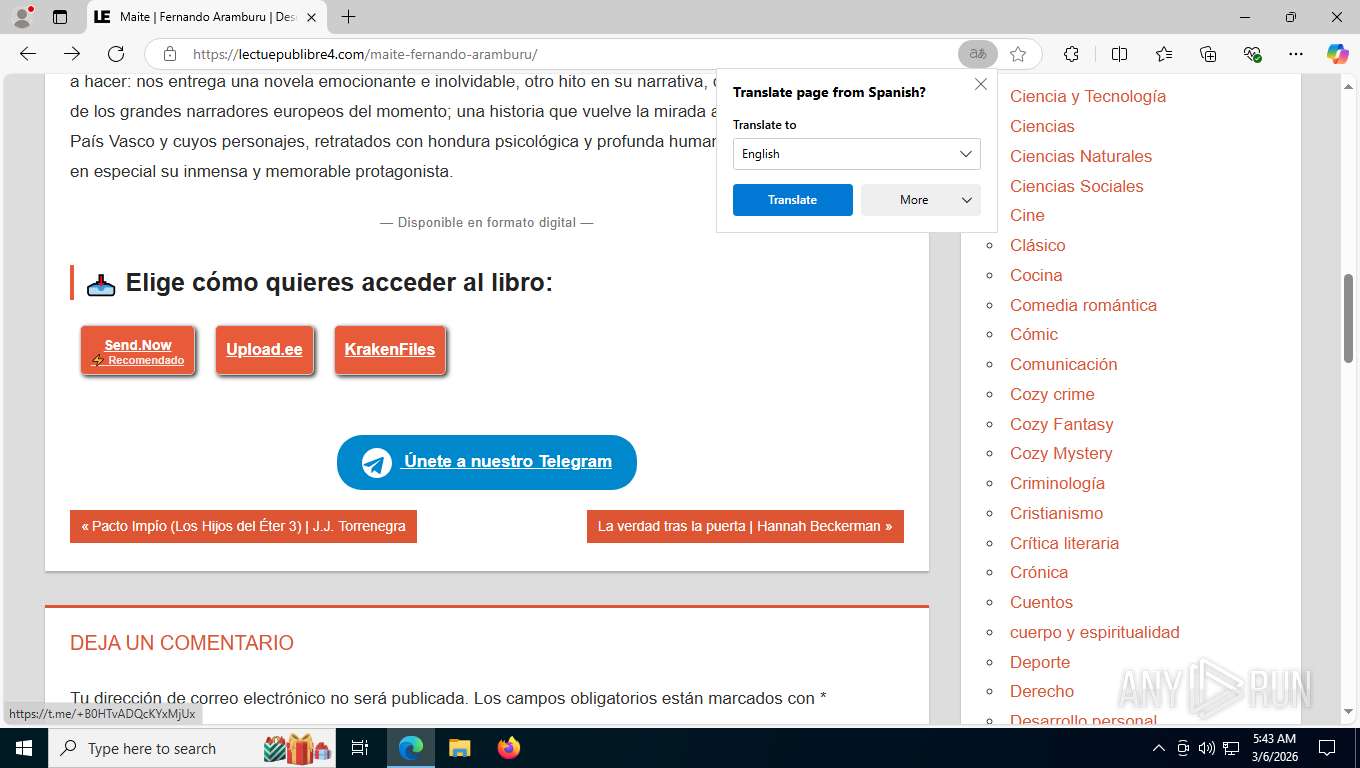This screenshot has height=768, width=1360.
Task: Open the Criminología category
Action: 1057,483
